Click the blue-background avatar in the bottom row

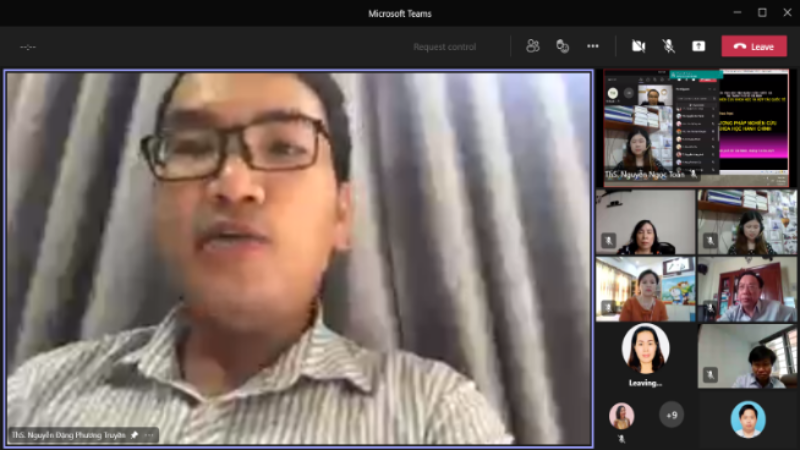tap(747, 418)
